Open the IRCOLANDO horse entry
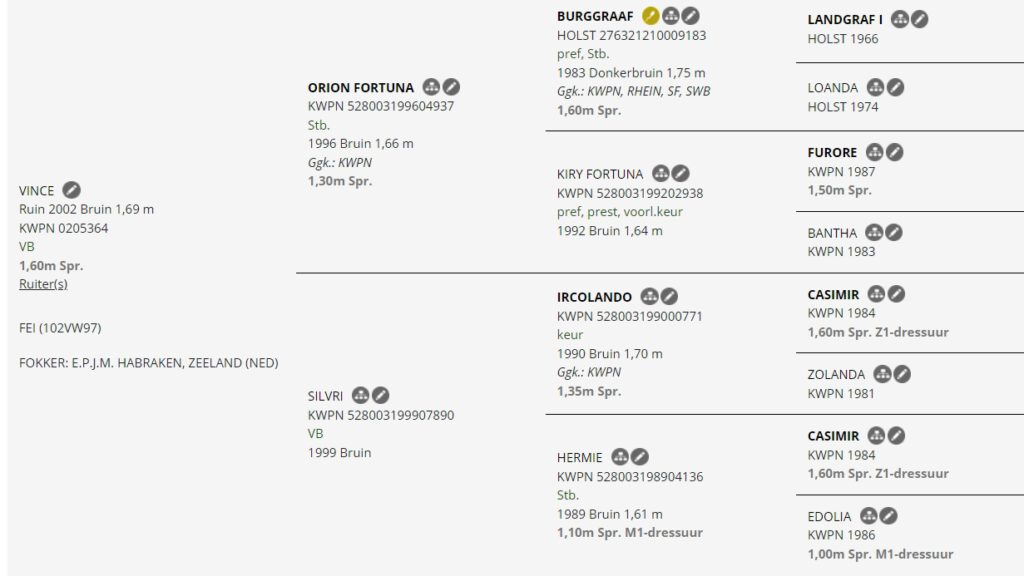 coord(594,297)
